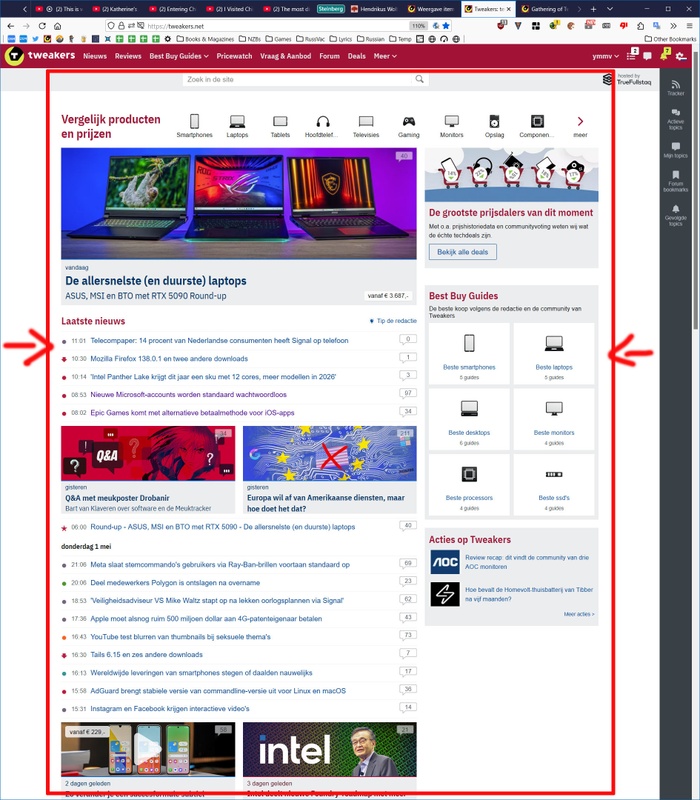The image size is (700, 800).
Task: Open the Homevolt-thuisbatterij Tibber article
Action: (529, 594)
